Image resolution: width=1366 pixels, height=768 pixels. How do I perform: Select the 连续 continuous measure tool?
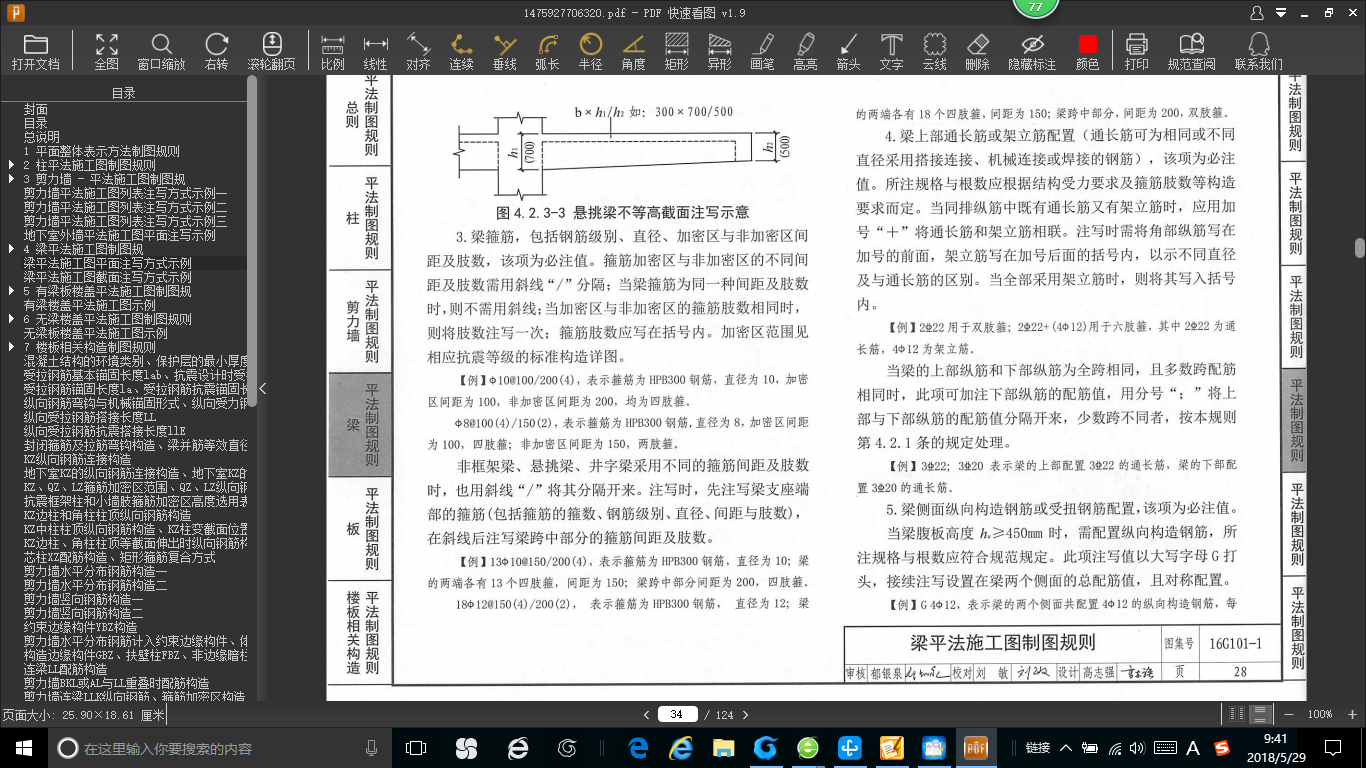point(461,51)
